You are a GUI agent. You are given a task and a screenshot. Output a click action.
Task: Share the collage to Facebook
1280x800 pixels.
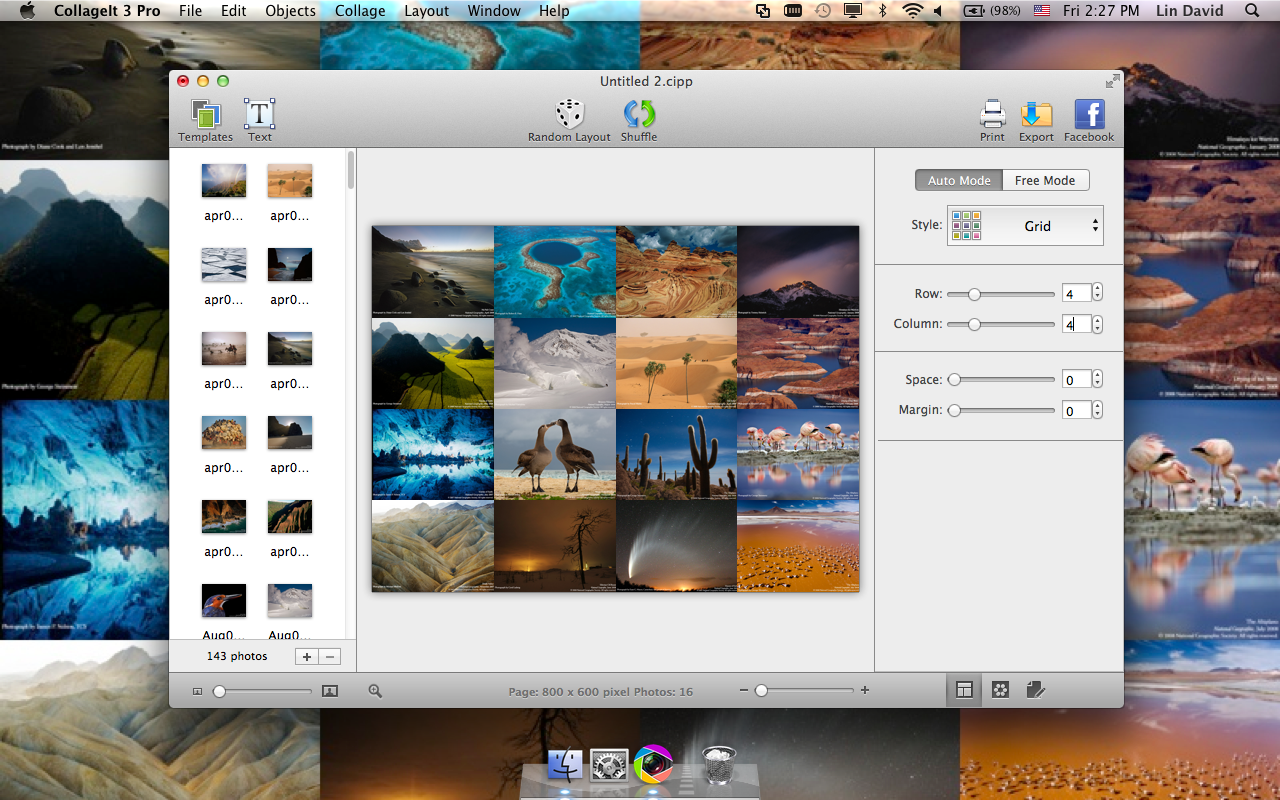[1089, 121]
